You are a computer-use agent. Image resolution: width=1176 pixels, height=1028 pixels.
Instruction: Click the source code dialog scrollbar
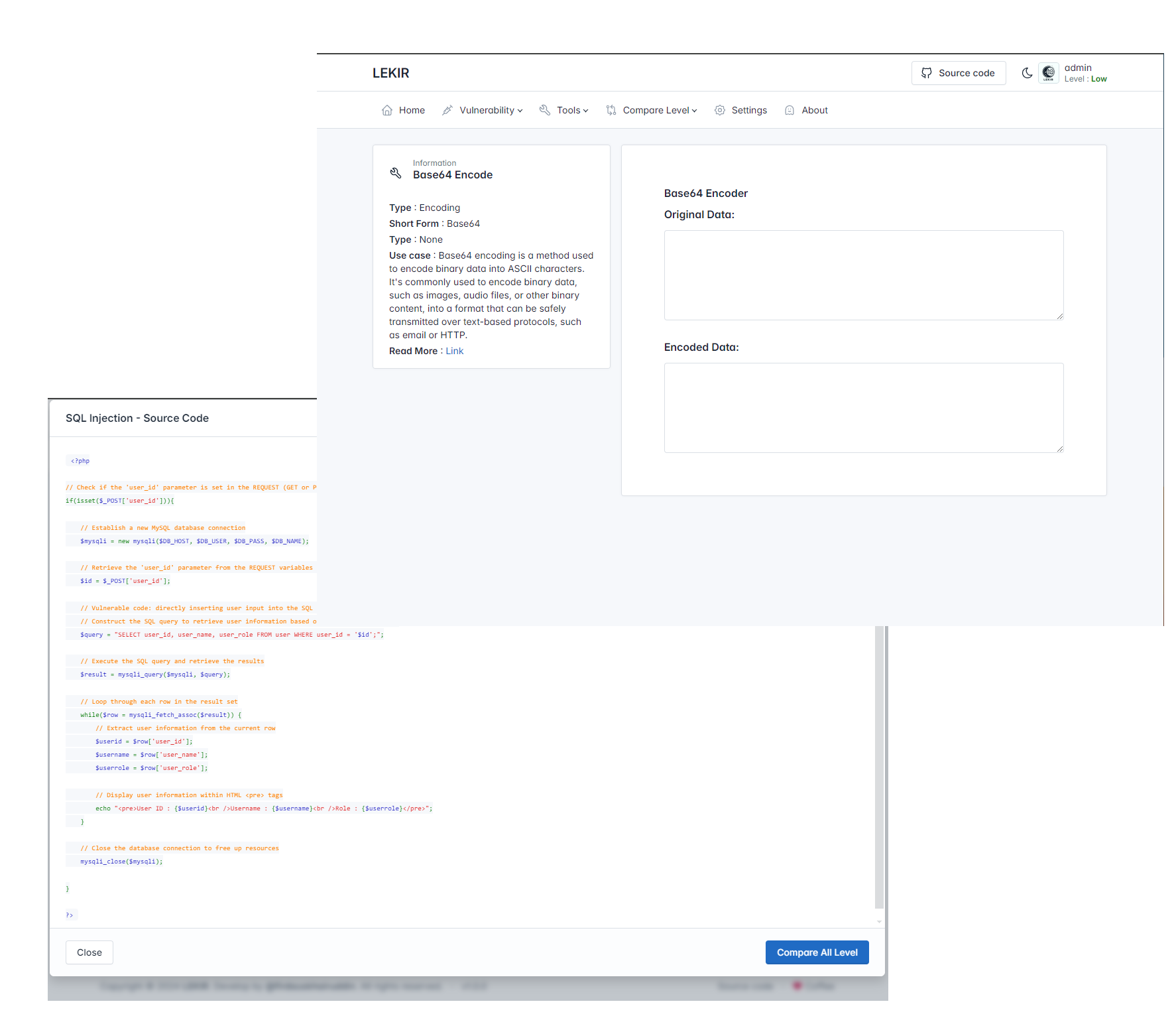click(880, 767)
